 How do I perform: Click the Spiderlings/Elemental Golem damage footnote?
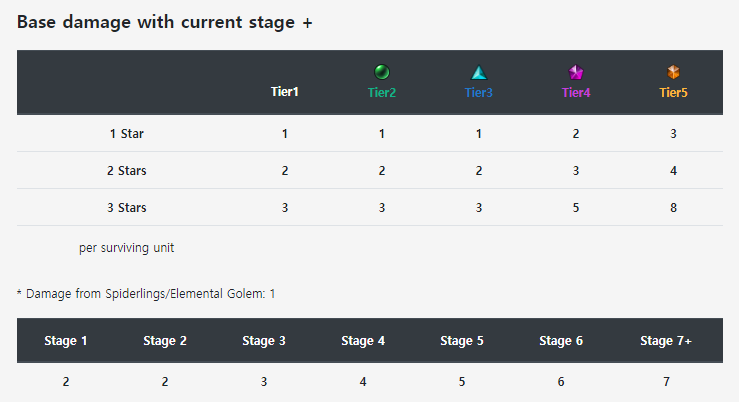[x=146, y=294]
